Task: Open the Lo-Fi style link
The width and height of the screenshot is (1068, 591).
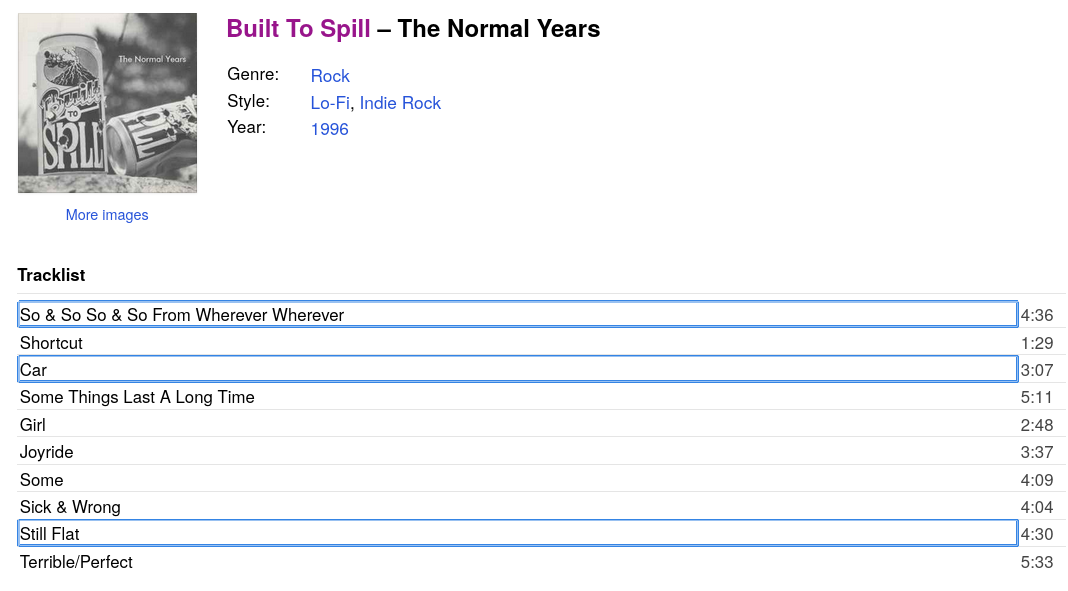Action: click(330, 103)
